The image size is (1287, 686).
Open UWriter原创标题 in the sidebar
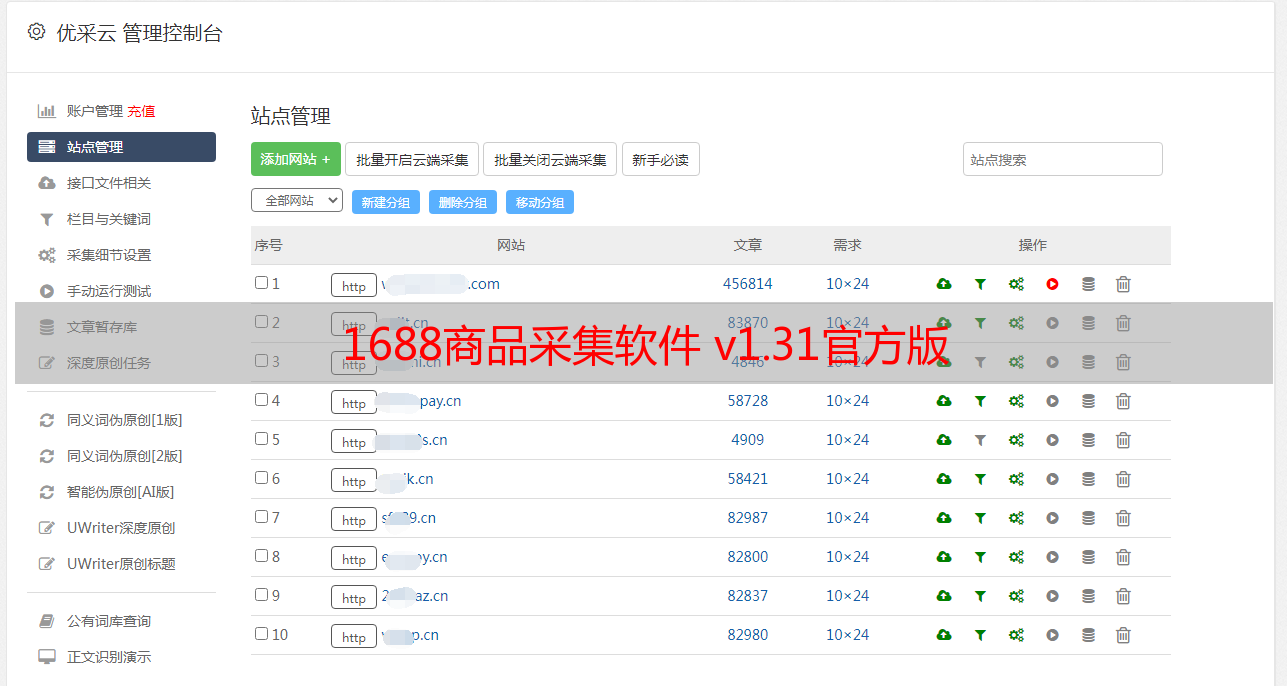pos(121,564)
